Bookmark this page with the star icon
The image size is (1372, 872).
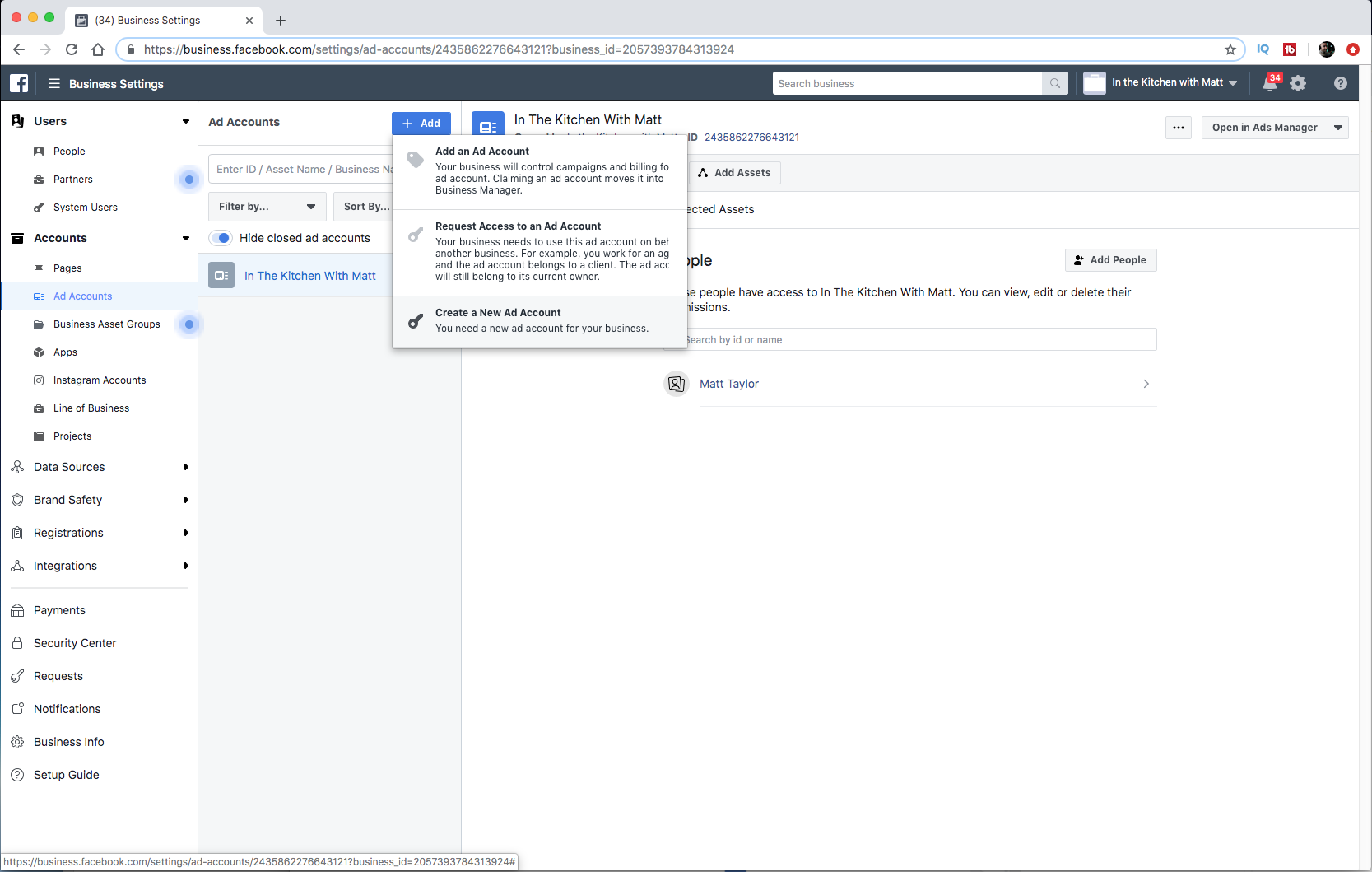[x=1230, y=49]
